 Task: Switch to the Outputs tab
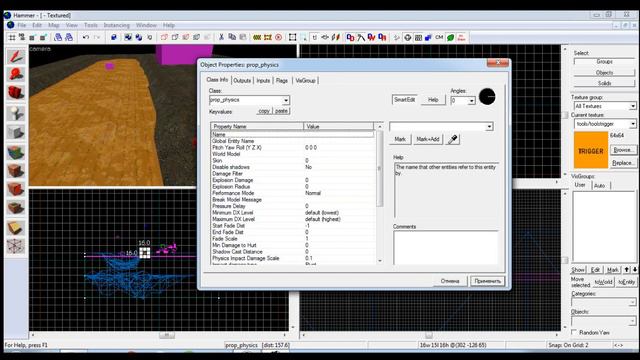tap(242, 81)
